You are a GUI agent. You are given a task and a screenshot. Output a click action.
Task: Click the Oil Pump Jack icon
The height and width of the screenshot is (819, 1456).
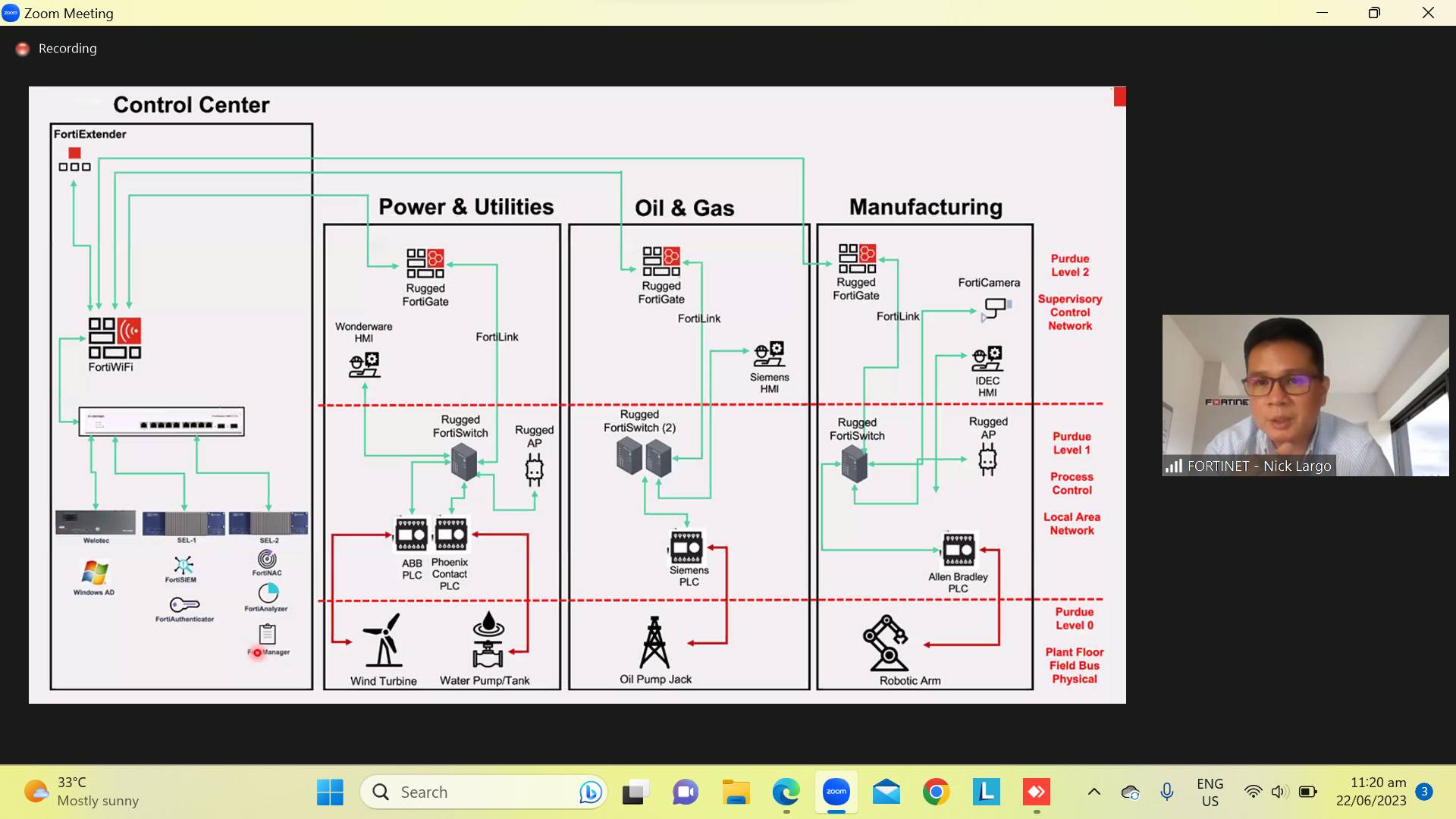(654, 642)
